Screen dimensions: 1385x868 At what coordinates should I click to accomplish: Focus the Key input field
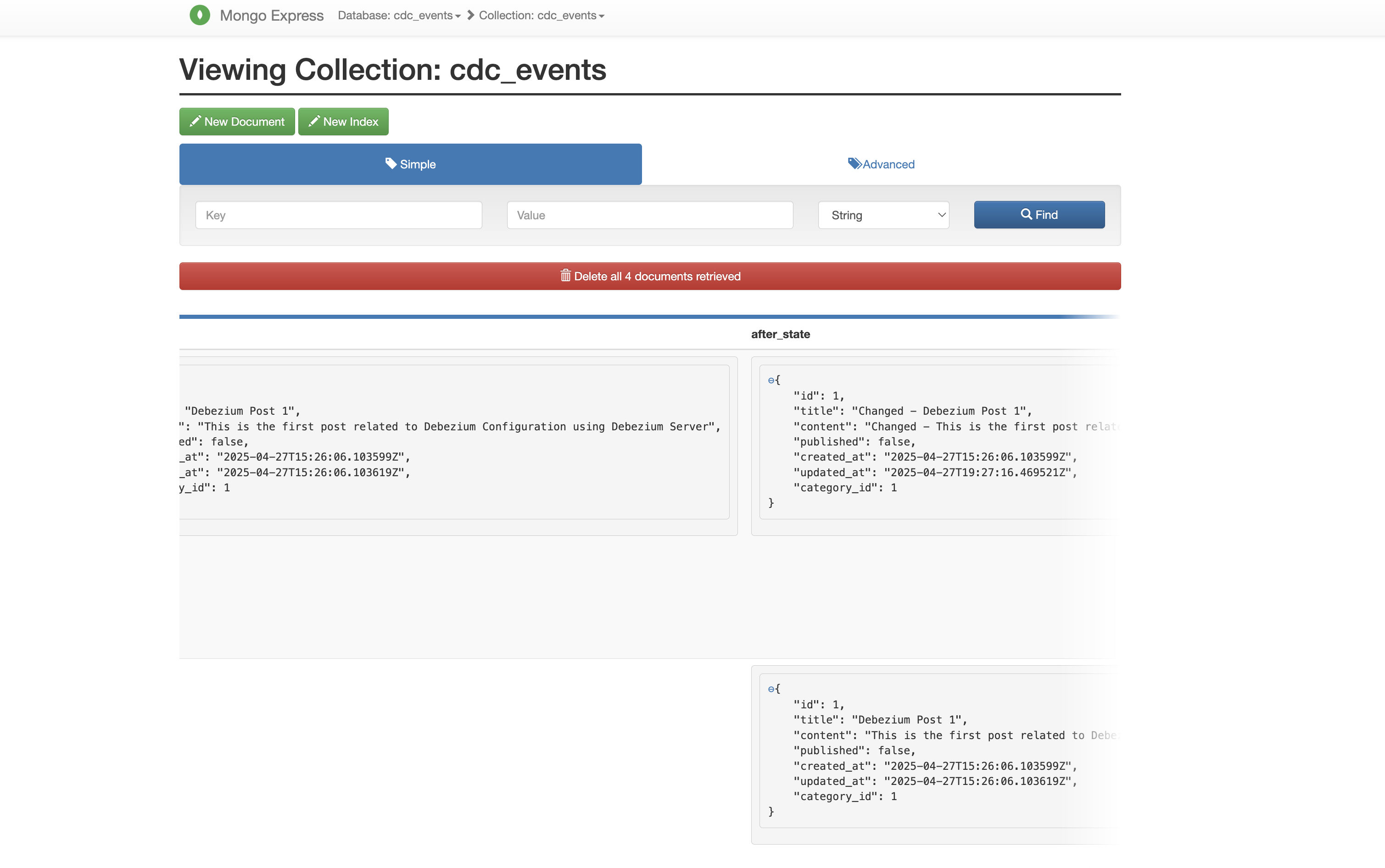pos(339,215)
